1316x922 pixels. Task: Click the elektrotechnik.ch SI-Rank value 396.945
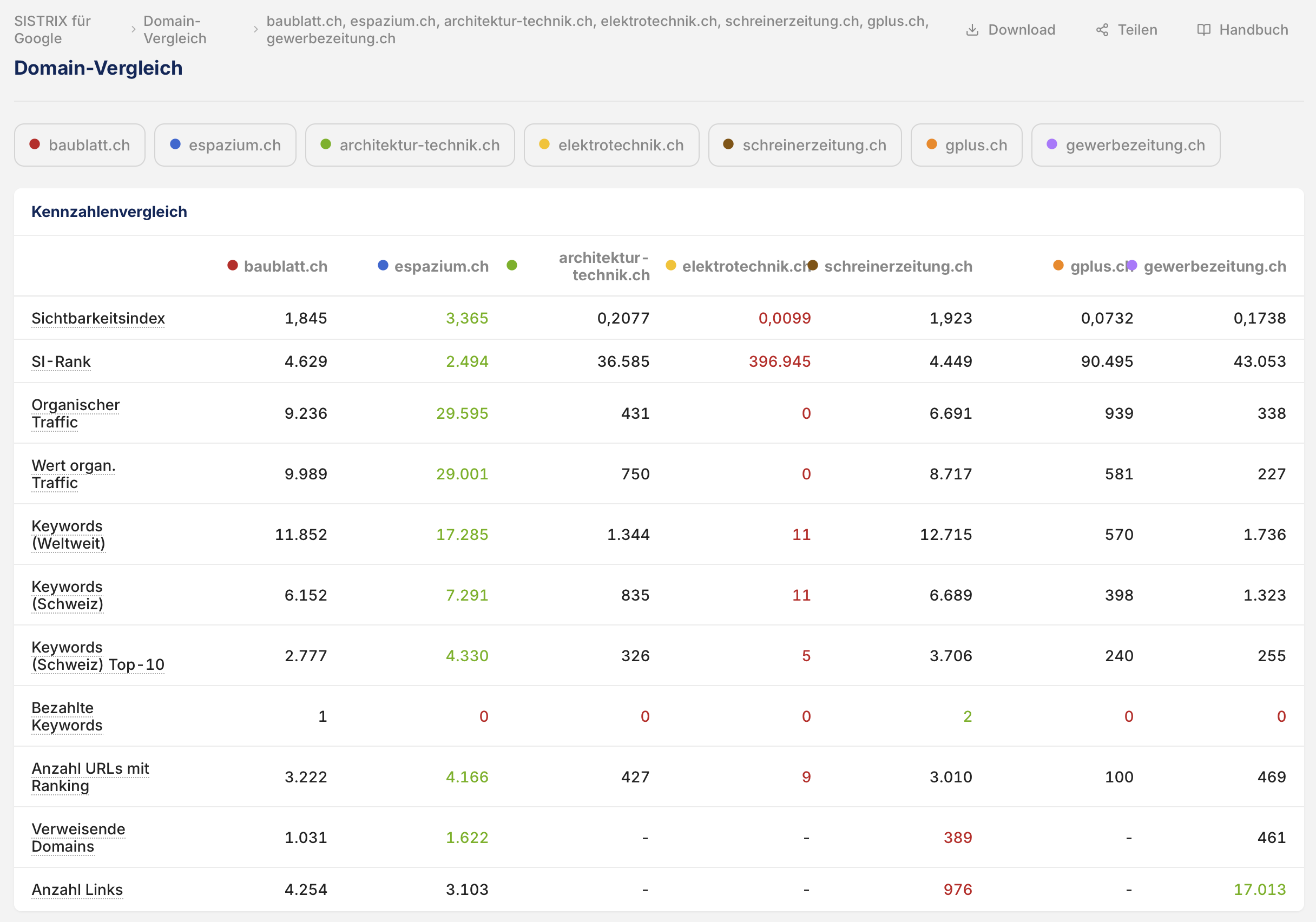click(780, 361)
